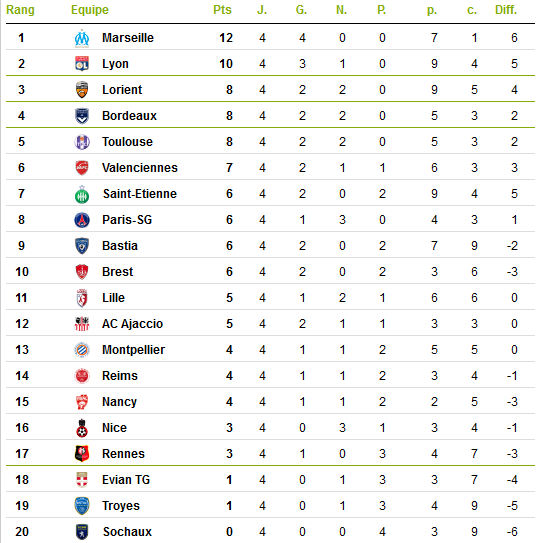
Task: Click the Saint-Etienne green logo
Action: click(x=82, y=194)
